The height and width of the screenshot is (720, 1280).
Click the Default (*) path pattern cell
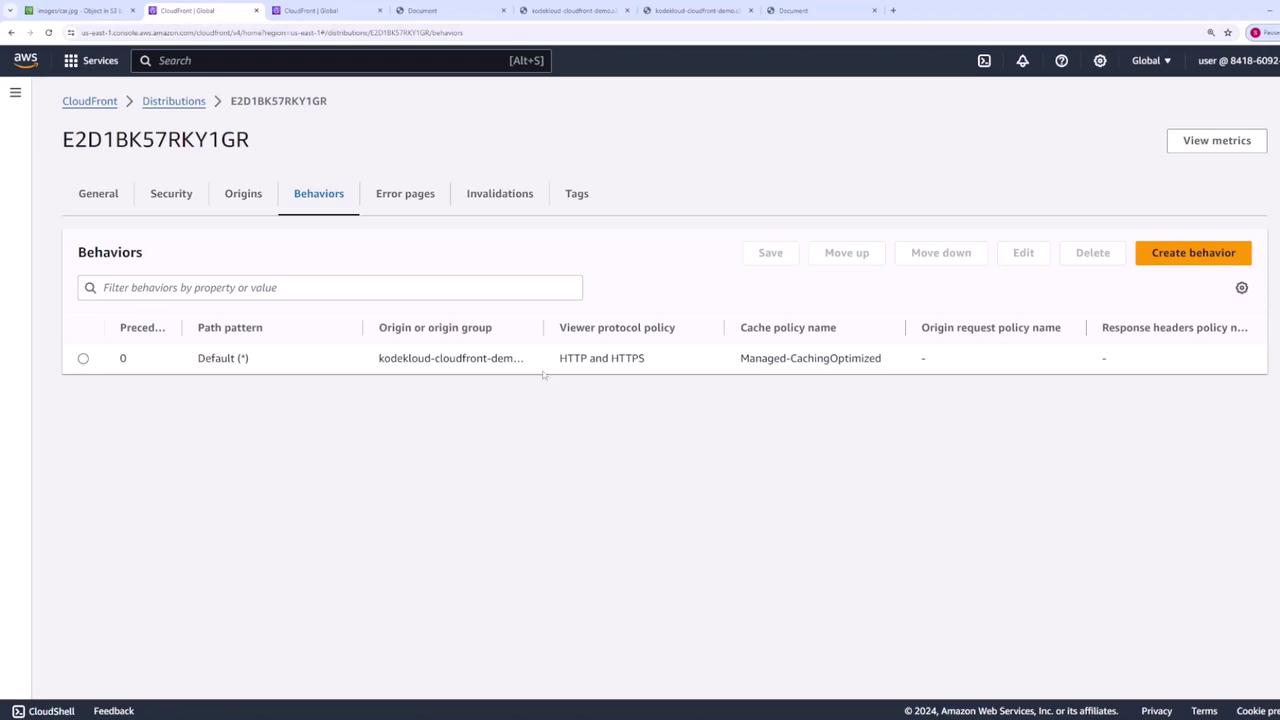[x=223, y=358]
